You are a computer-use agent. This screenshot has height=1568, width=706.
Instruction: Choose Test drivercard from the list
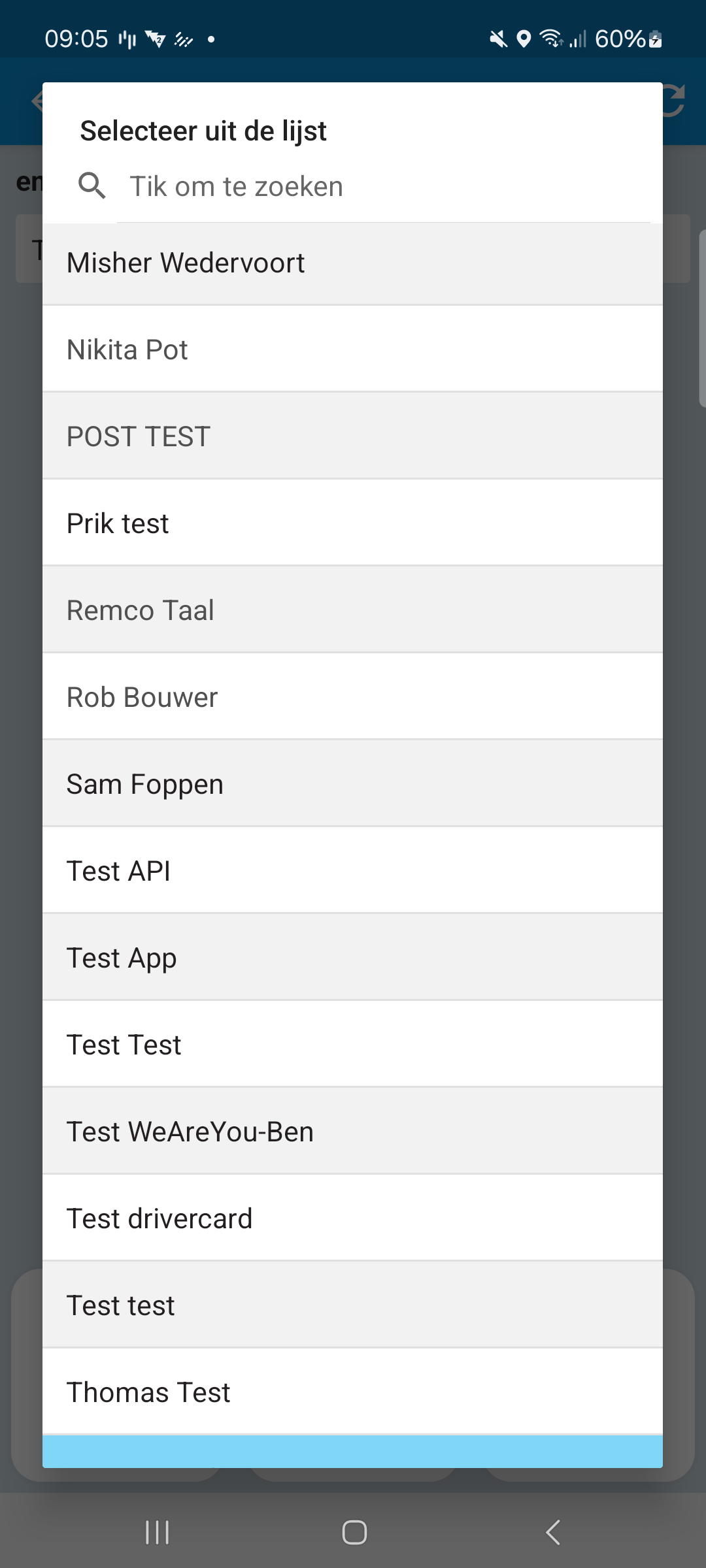pos(352,1218)
